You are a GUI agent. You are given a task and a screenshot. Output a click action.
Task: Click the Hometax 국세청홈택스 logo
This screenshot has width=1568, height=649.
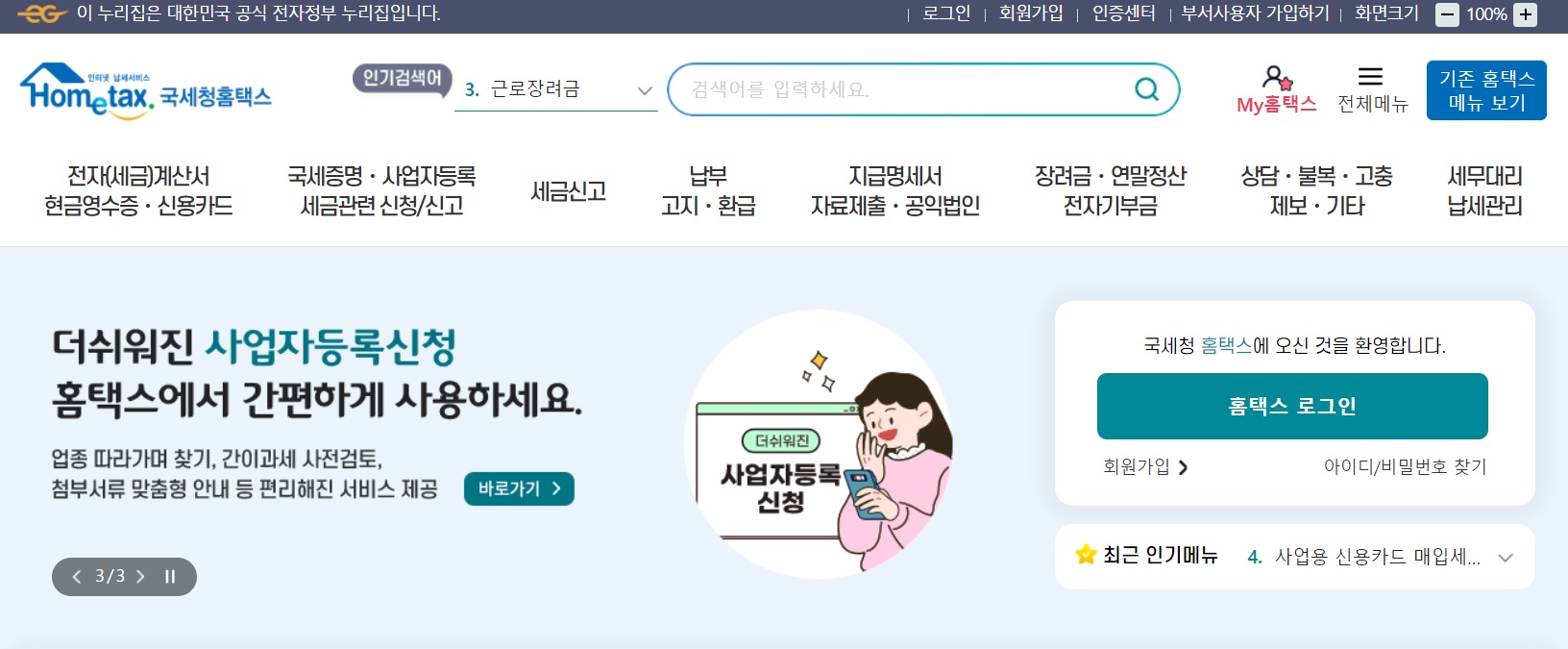click(146, 91)
